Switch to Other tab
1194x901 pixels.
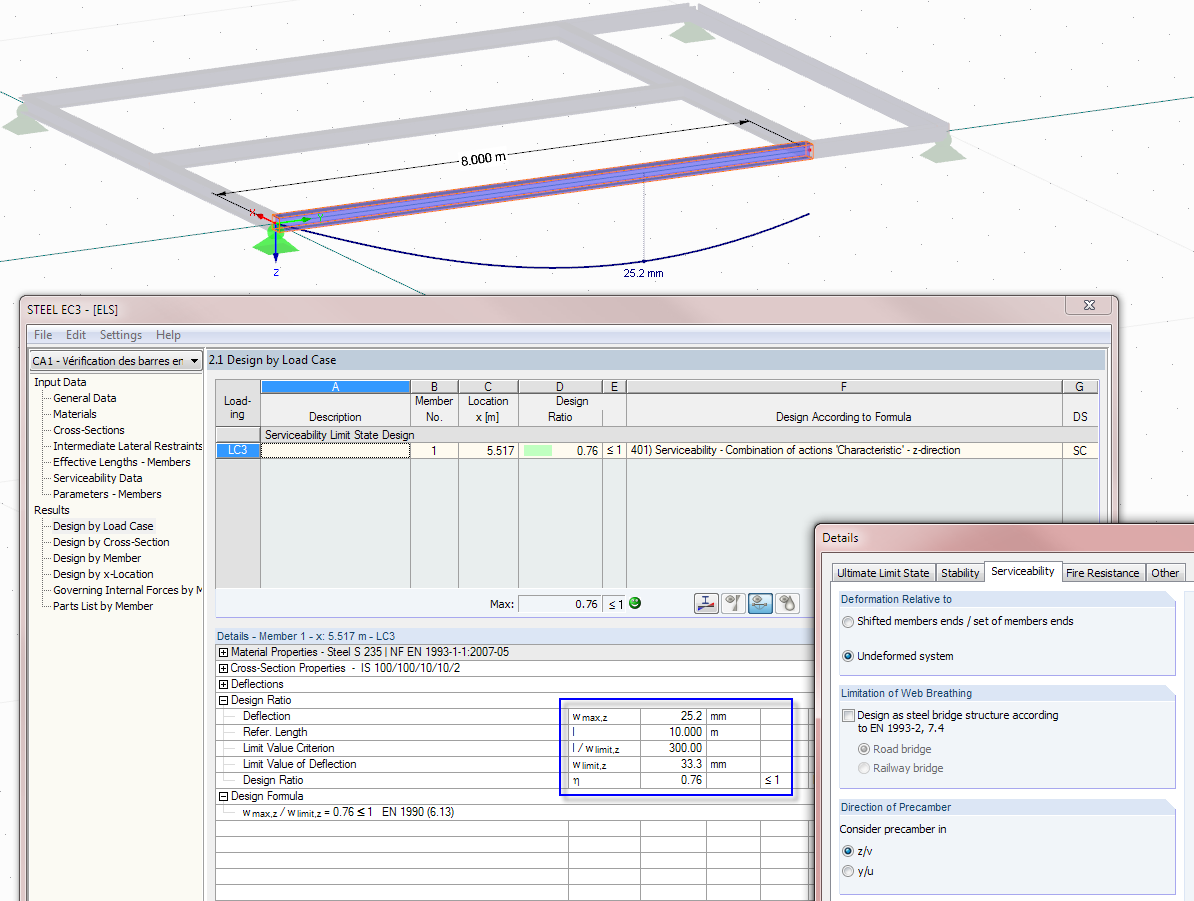click(x=1164, y=573)
